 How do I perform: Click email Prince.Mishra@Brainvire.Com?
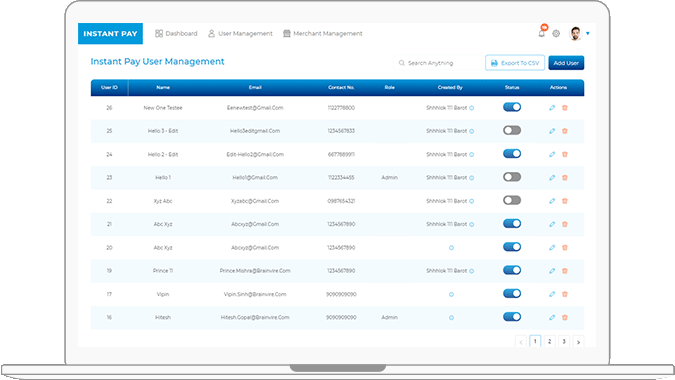click(255, 271)
